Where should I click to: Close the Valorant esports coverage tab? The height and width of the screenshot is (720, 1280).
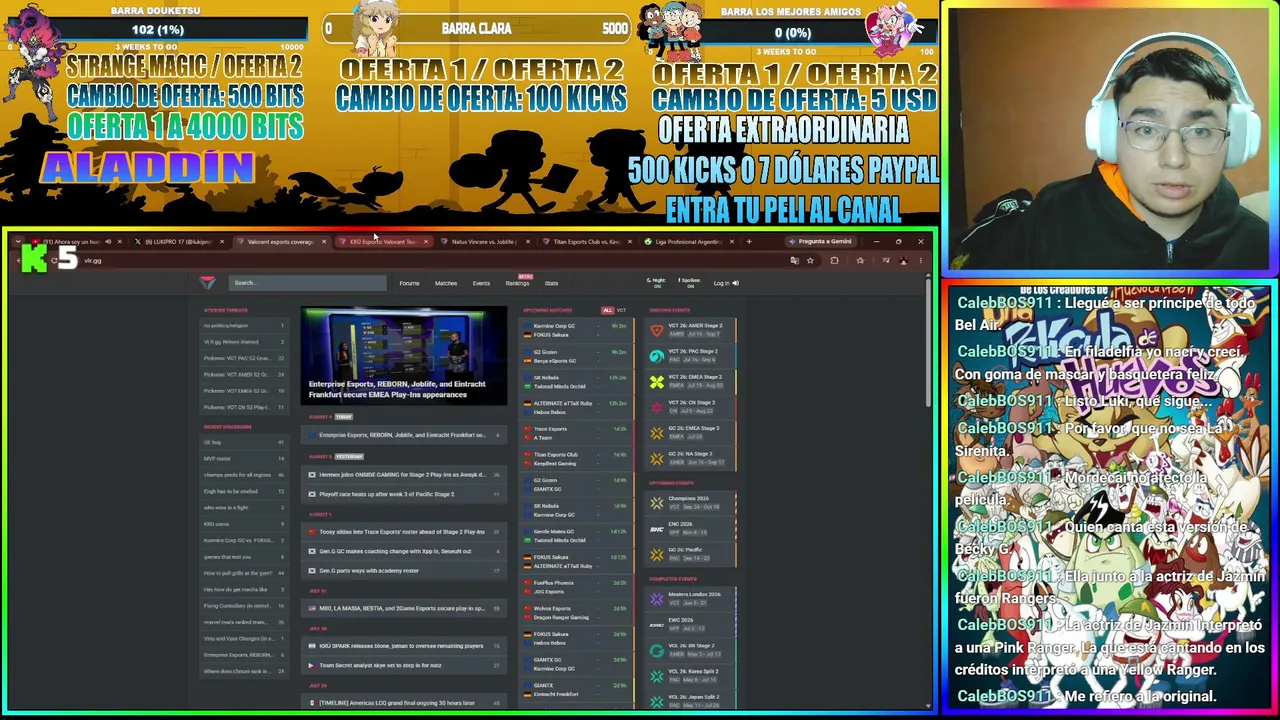tap(324, 241)
